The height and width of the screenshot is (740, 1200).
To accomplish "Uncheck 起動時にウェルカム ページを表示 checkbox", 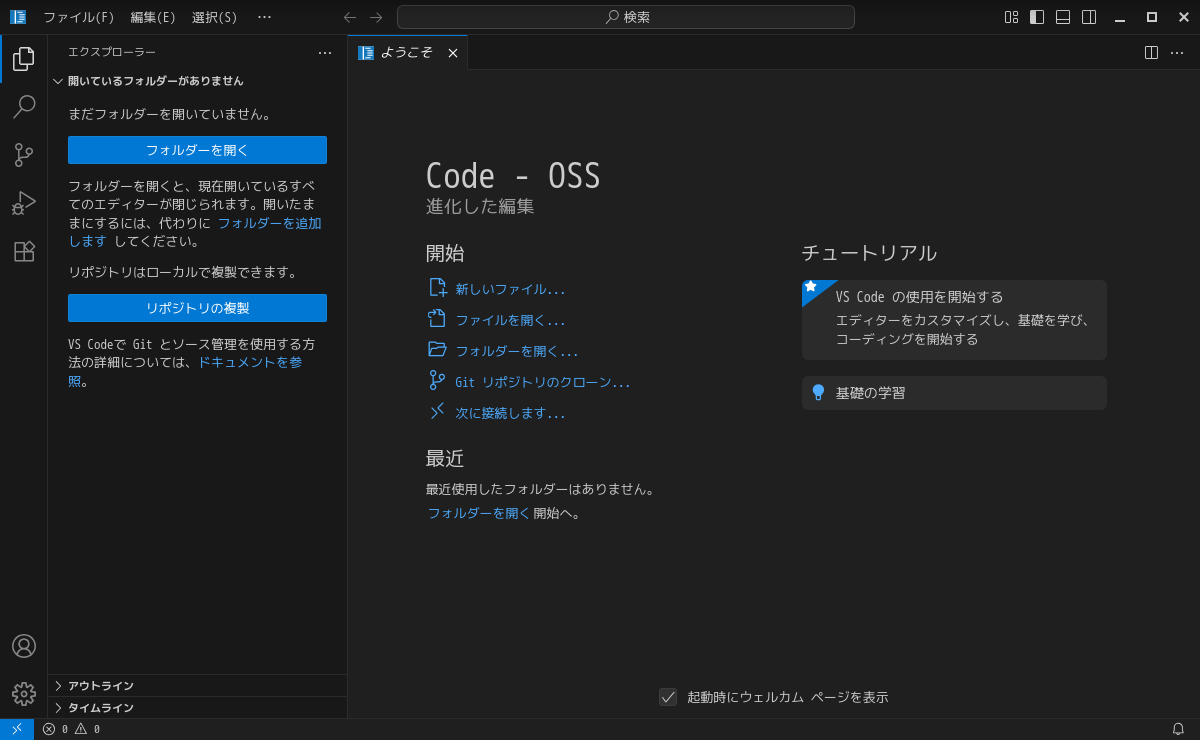I will (x=668, y=697).
